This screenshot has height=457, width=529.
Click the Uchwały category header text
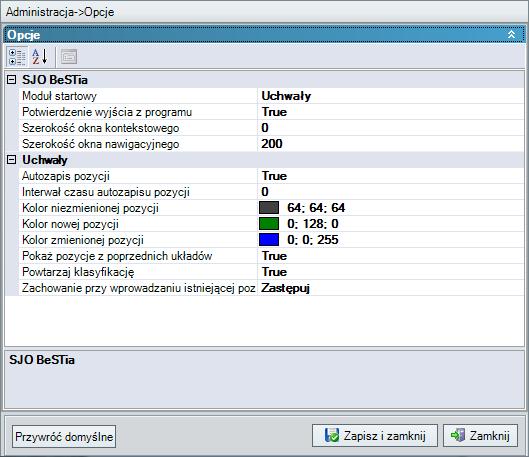[x=45, y=160]
